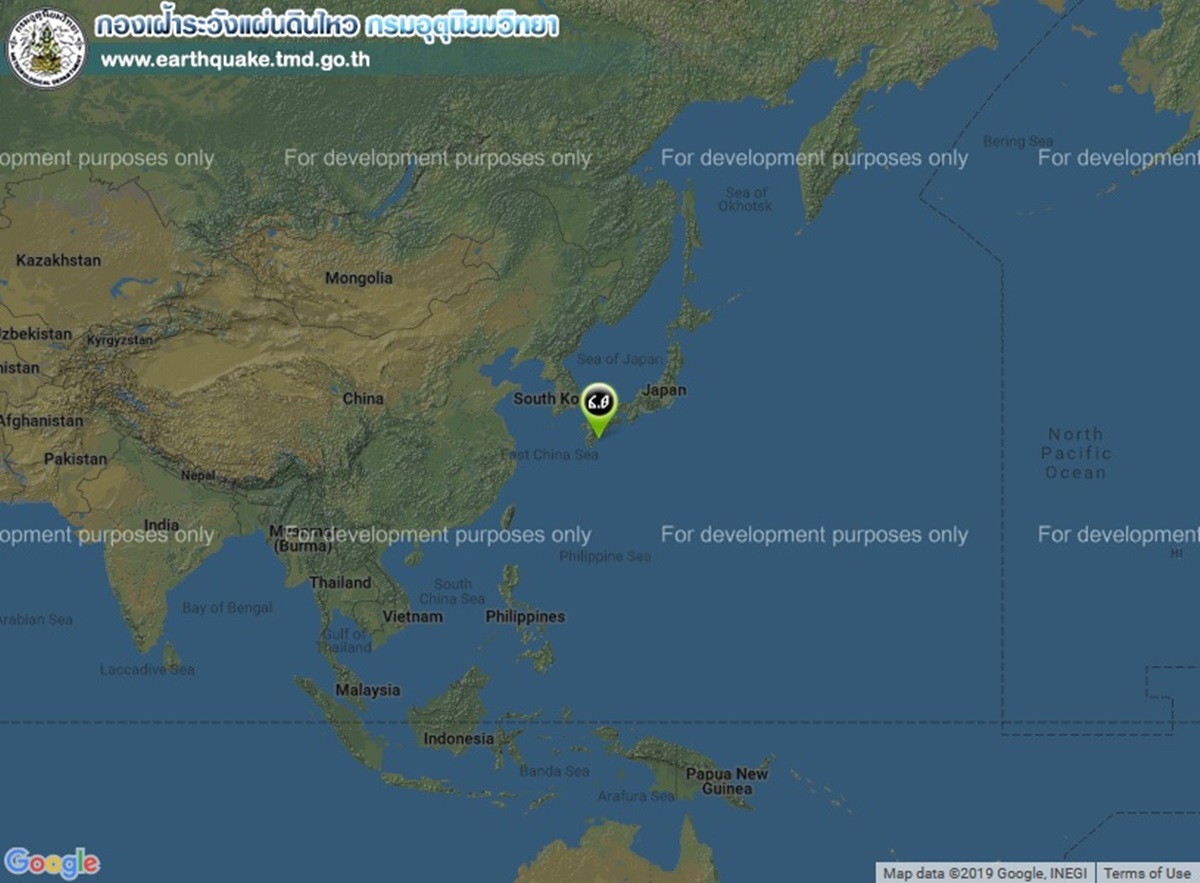Viewport: 1200px width, 883px height.
Task: Click the Gulf of Thailand label
Action: 345,640
